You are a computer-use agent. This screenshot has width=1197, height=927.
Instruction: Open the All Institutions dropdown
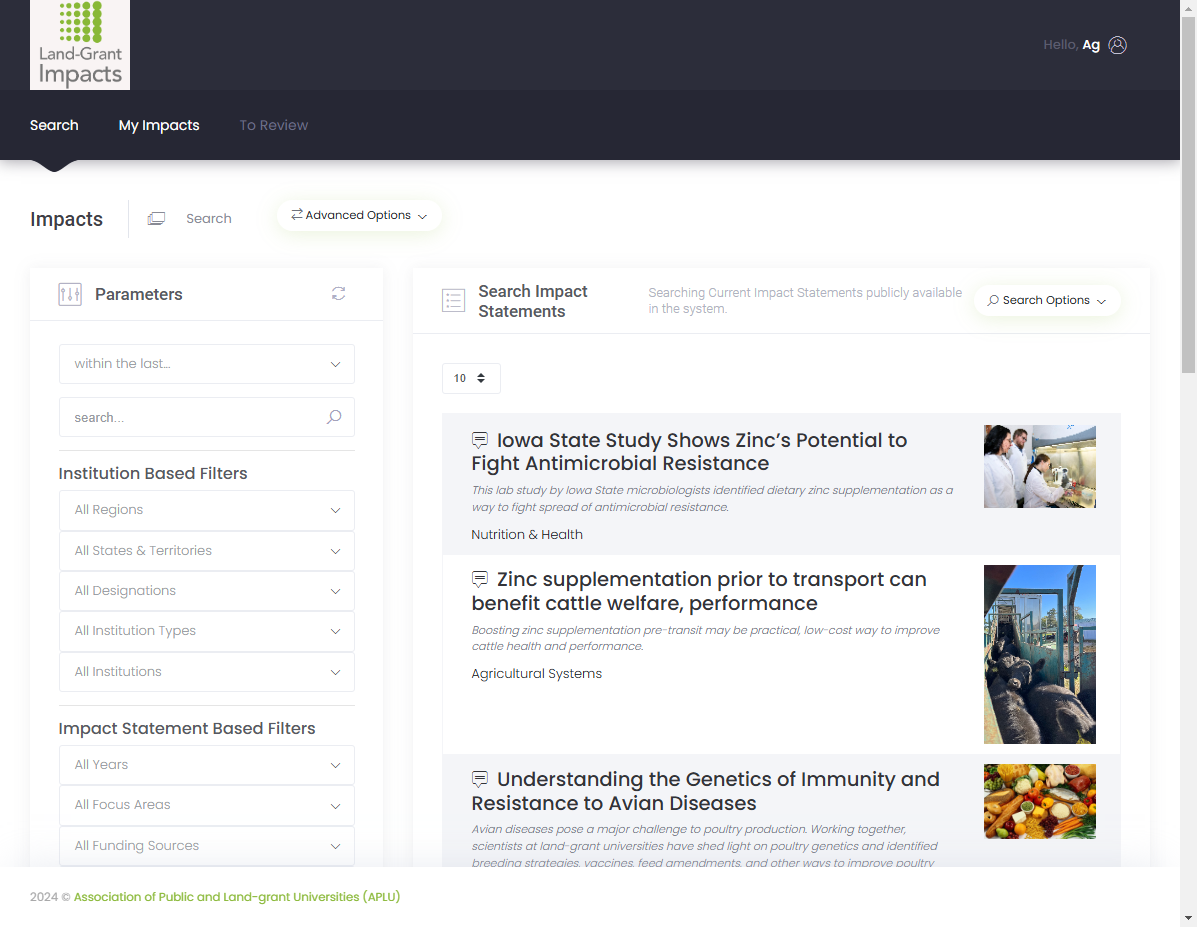tap(207, 672)
